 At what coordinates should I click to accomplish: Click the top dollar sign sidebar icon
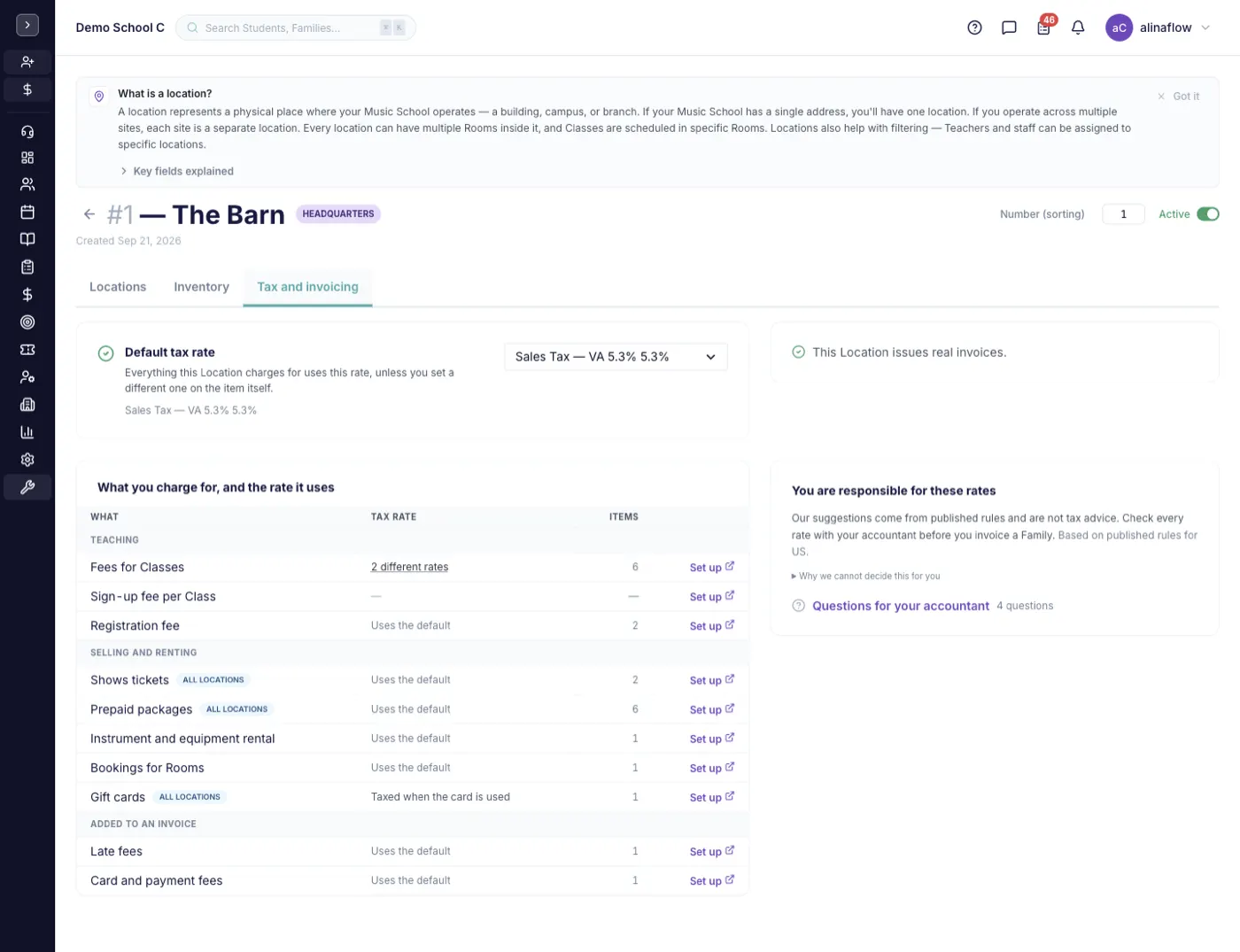27,89
